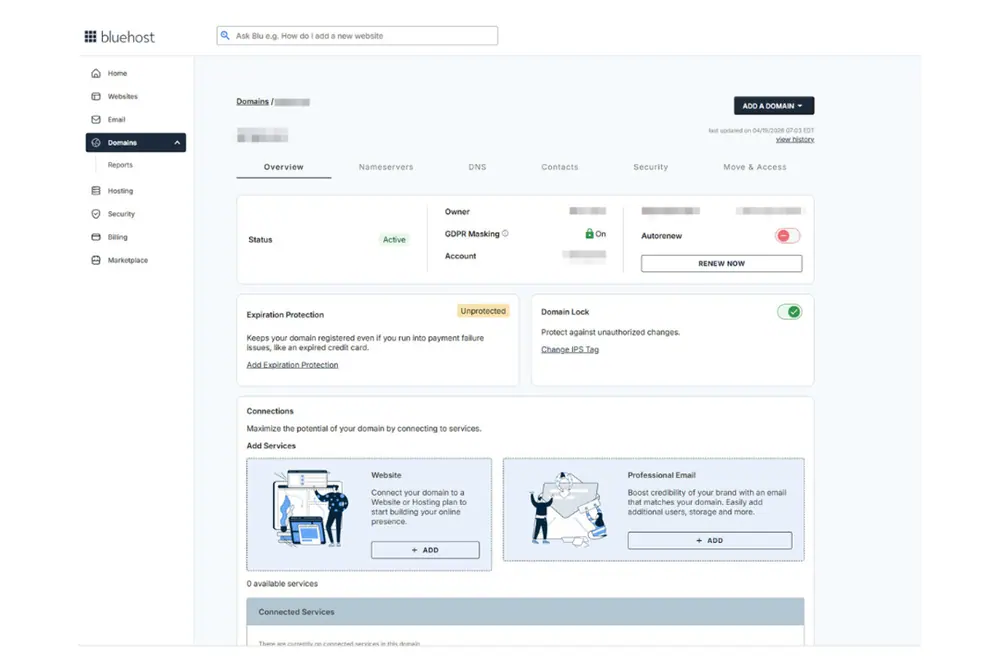Click the GDPR Masking info icon
This screenshot has width=1000, height=667.
505,233
